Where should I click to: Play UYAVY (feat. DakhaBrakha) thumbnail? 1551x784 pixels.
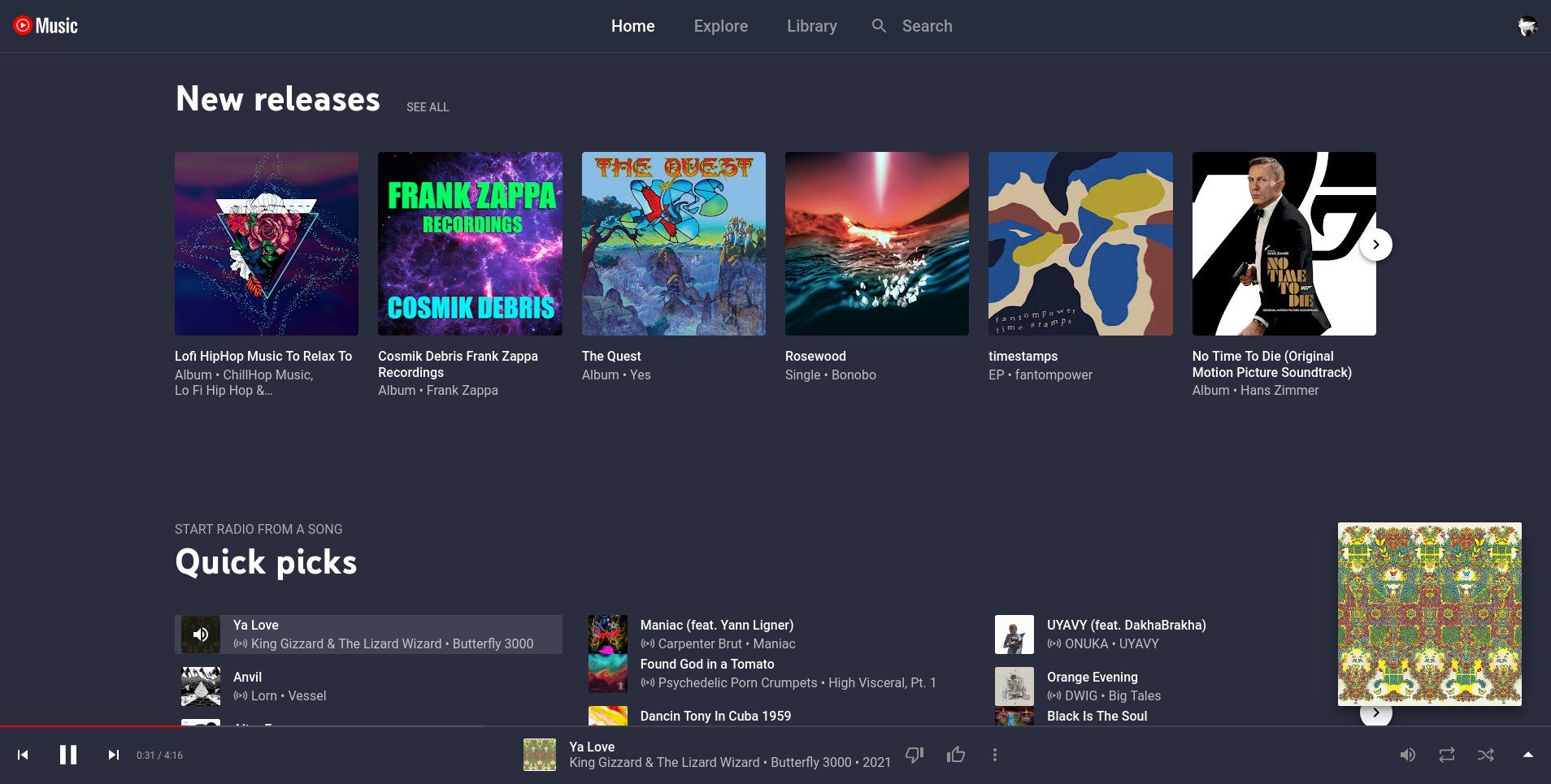coord(1014,635)
